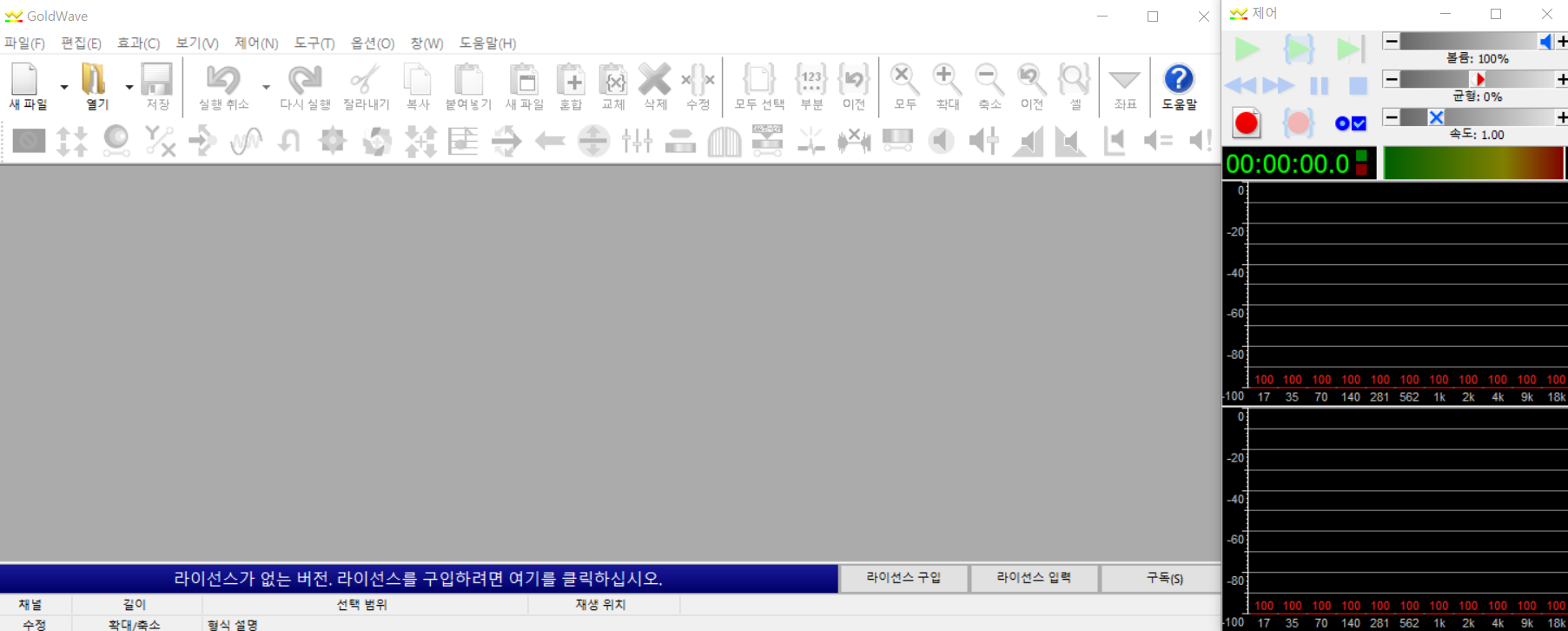Image resolution: width=1568 pixels, height=631 pixels.
Task: Open the 보기(V) menu
Action: (197, 43)
